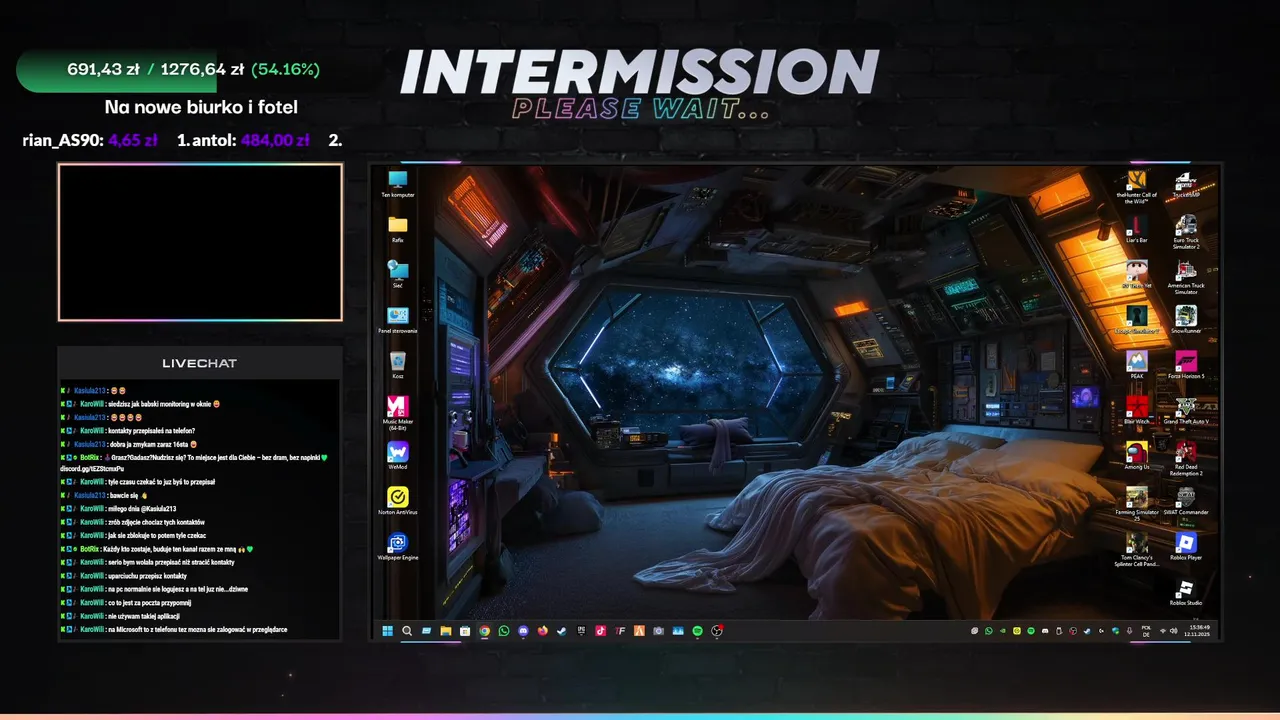Launch Euro Truck Simulator 2
The width and height of the screenshot is (1280, 720).
(x=1186, y=232)
